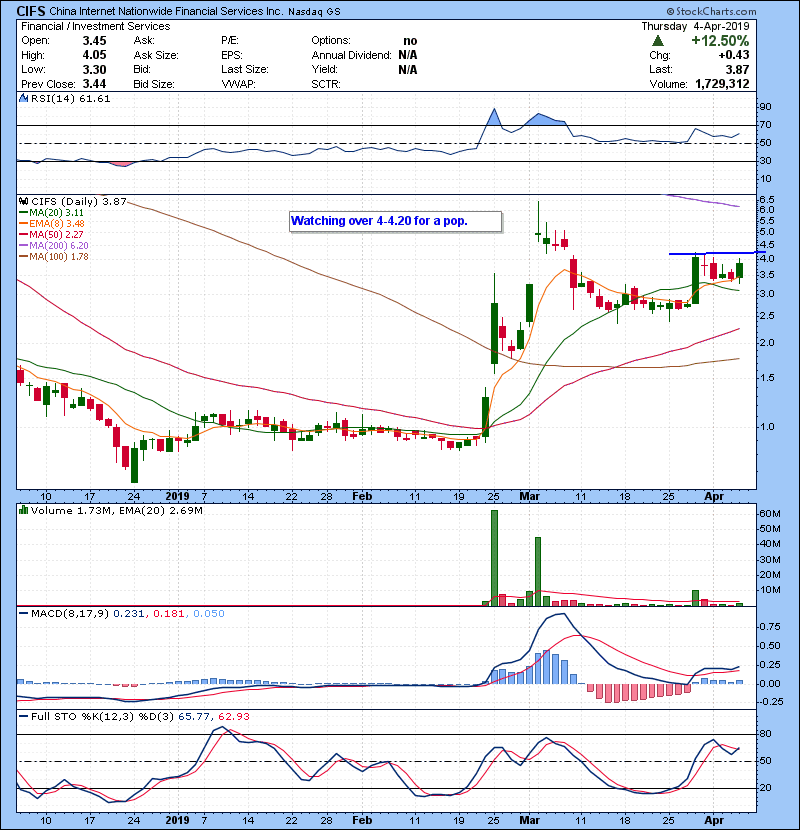Click the EMA(8) 3.48 legend entry
The width and height of the screenshot is (800, 830).
point(52,223)
